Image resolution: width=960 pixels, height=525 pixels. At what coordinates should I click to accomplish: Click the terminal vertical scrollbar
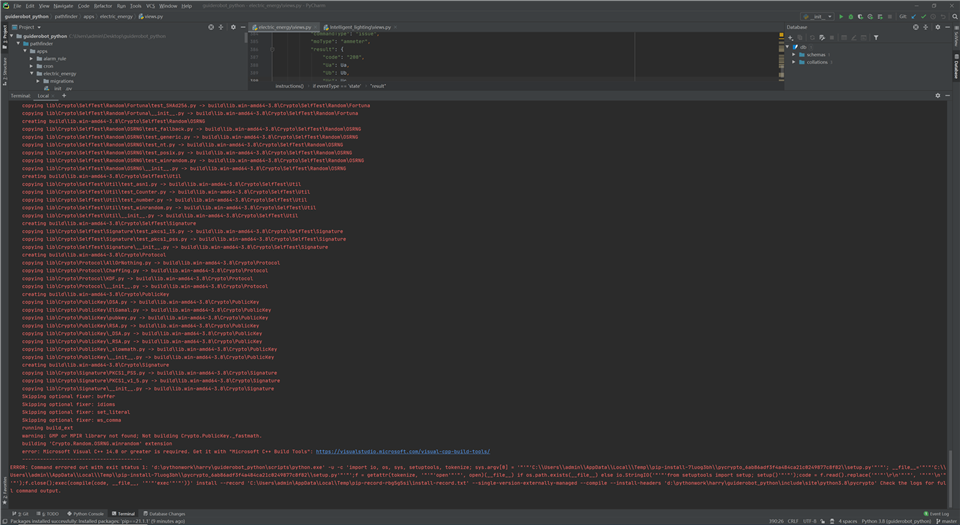point(950,480)
